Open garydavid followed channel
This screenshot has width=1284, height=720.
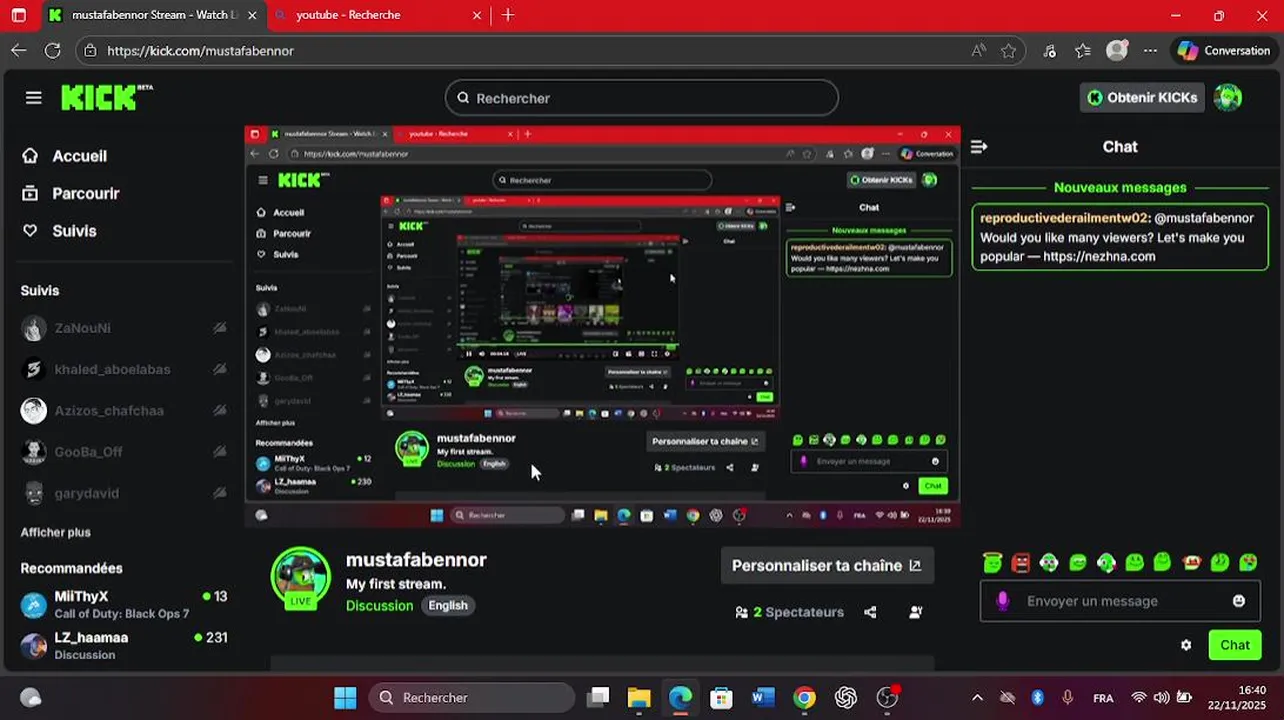[x=124, y=493]
